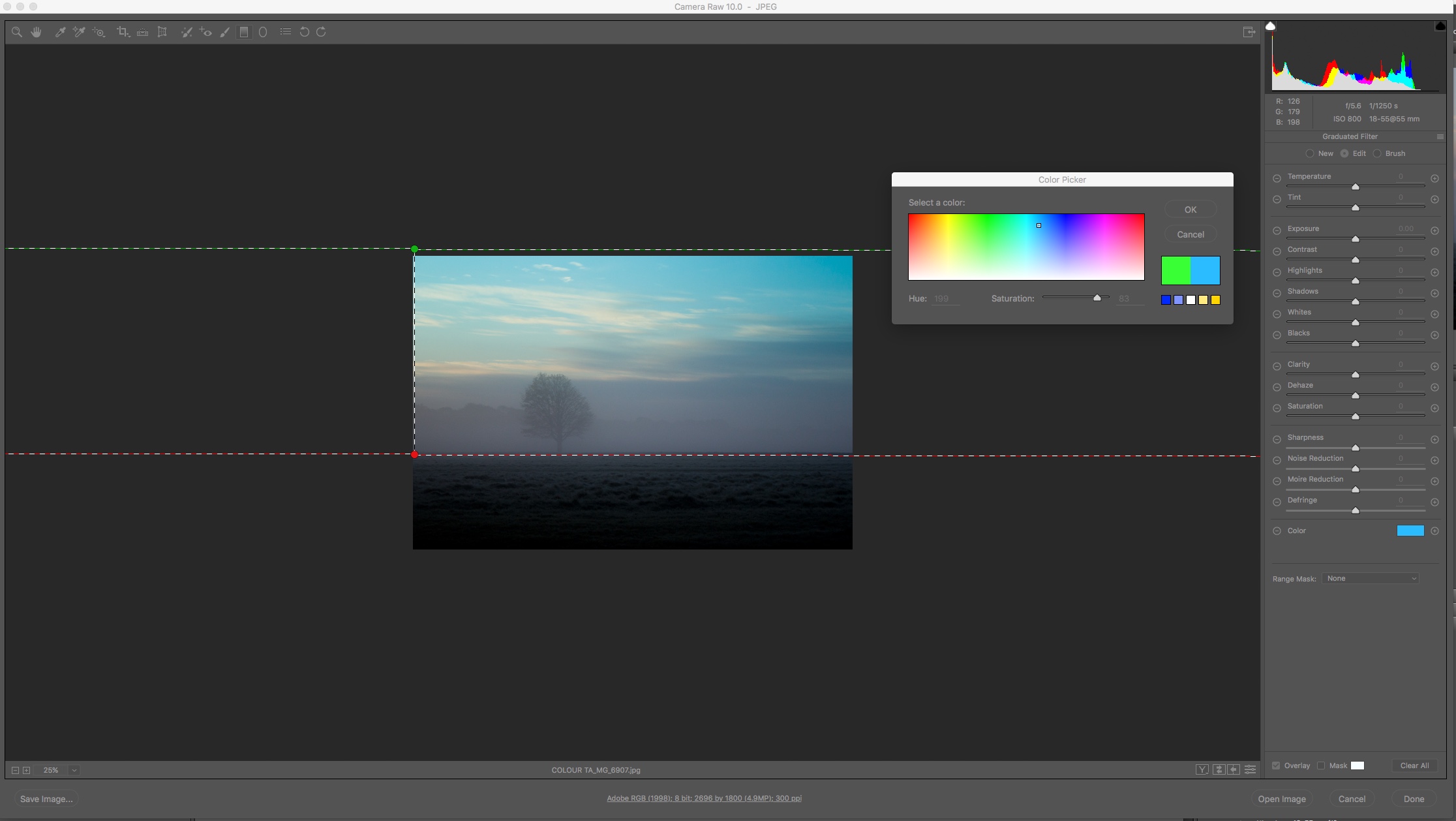The image size is (1456, 821).
Task: Select the Spot Removal brush tool
Action: pos(187,32)
